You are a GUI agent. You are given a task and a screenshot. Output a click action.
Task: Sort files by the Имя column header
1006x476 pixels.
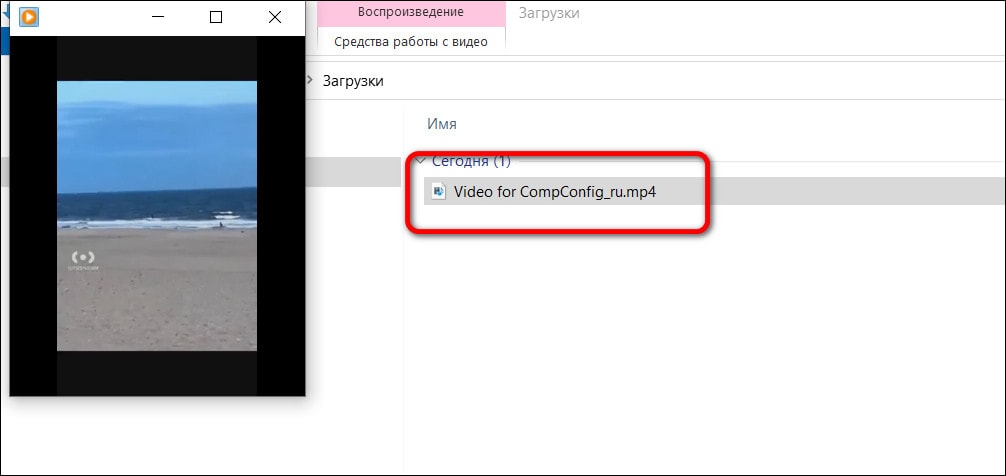441,124
